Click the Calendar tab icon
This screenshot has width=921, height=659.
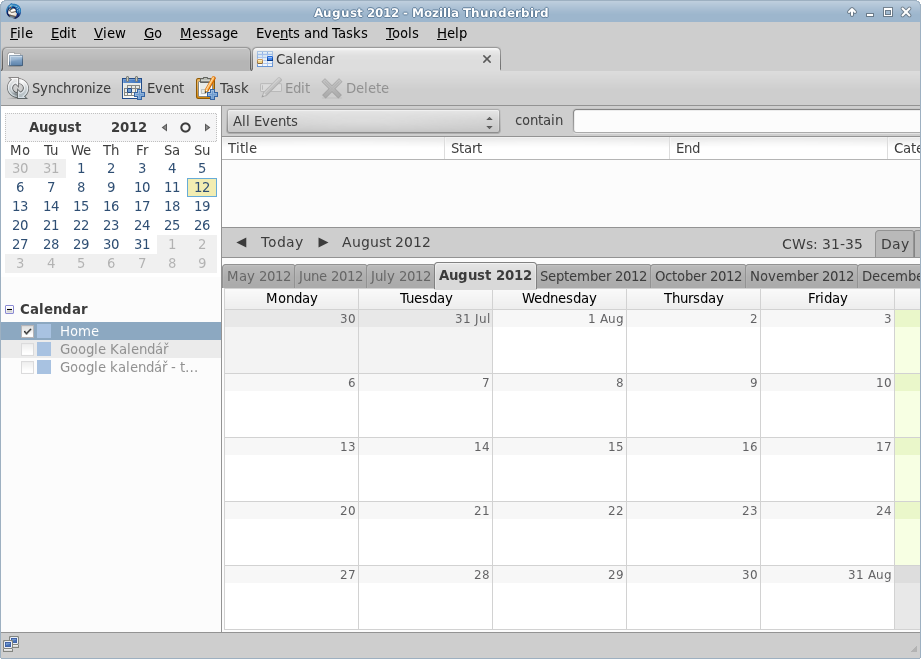click(x=265, y=59)
